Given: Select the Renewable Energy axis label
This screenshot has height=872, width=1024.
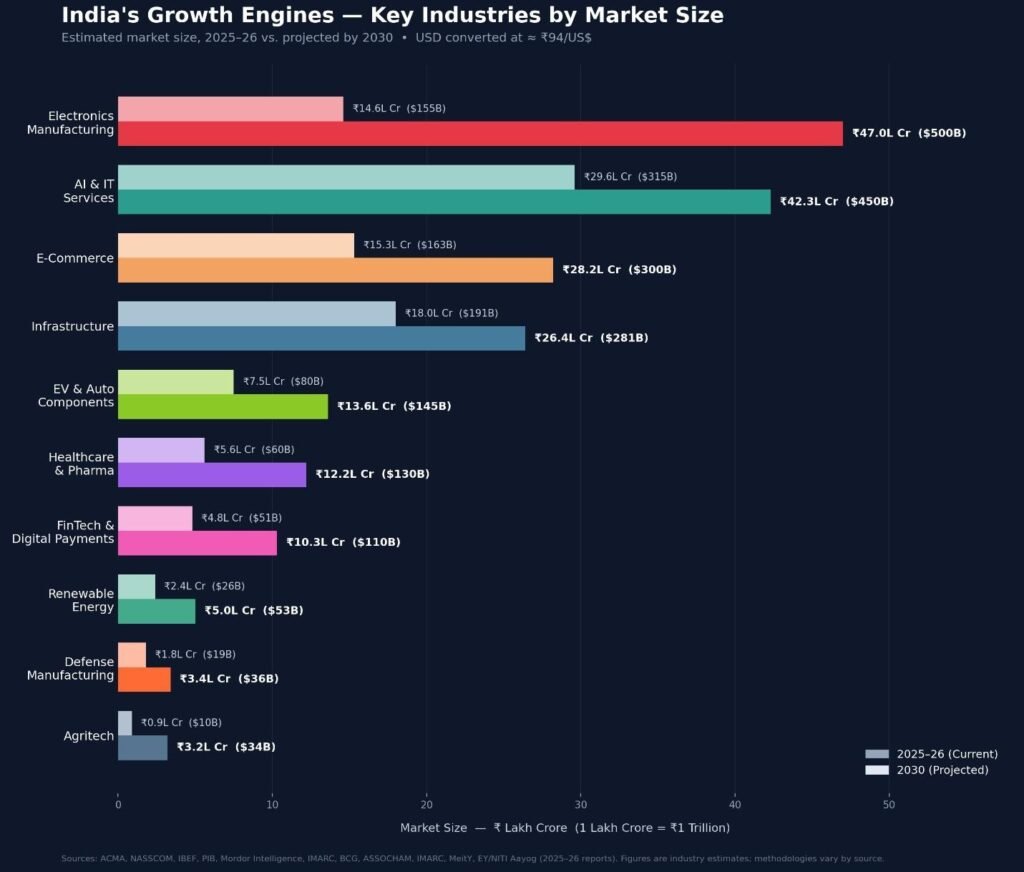Looking at the screenshot, I should pyautogui.click(x=81, y=600).
